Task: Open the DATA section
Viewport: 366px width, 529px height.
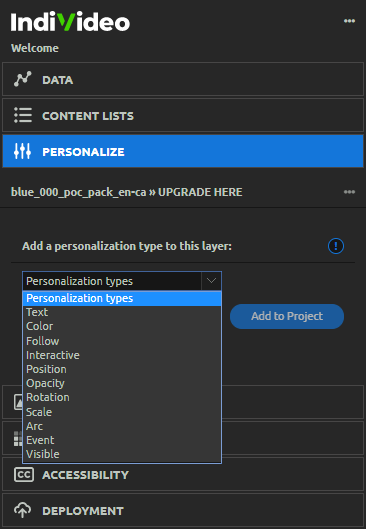Action: pyautogui.click(x=183, y=79)
